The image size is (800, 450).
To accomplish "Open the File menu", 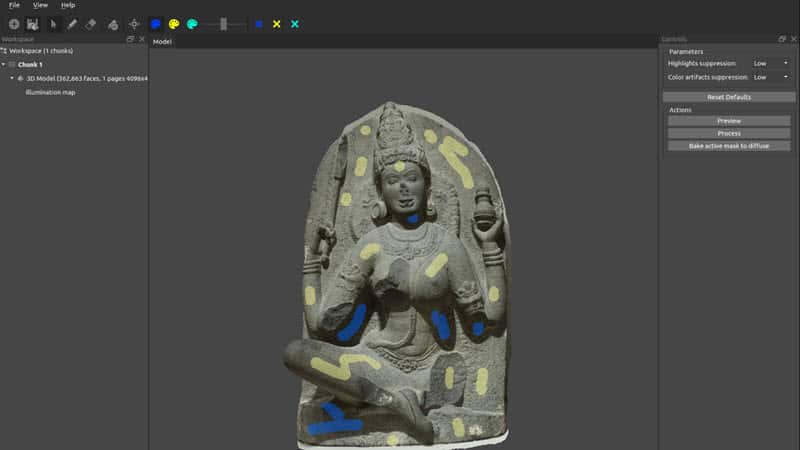I will (14, 5).
